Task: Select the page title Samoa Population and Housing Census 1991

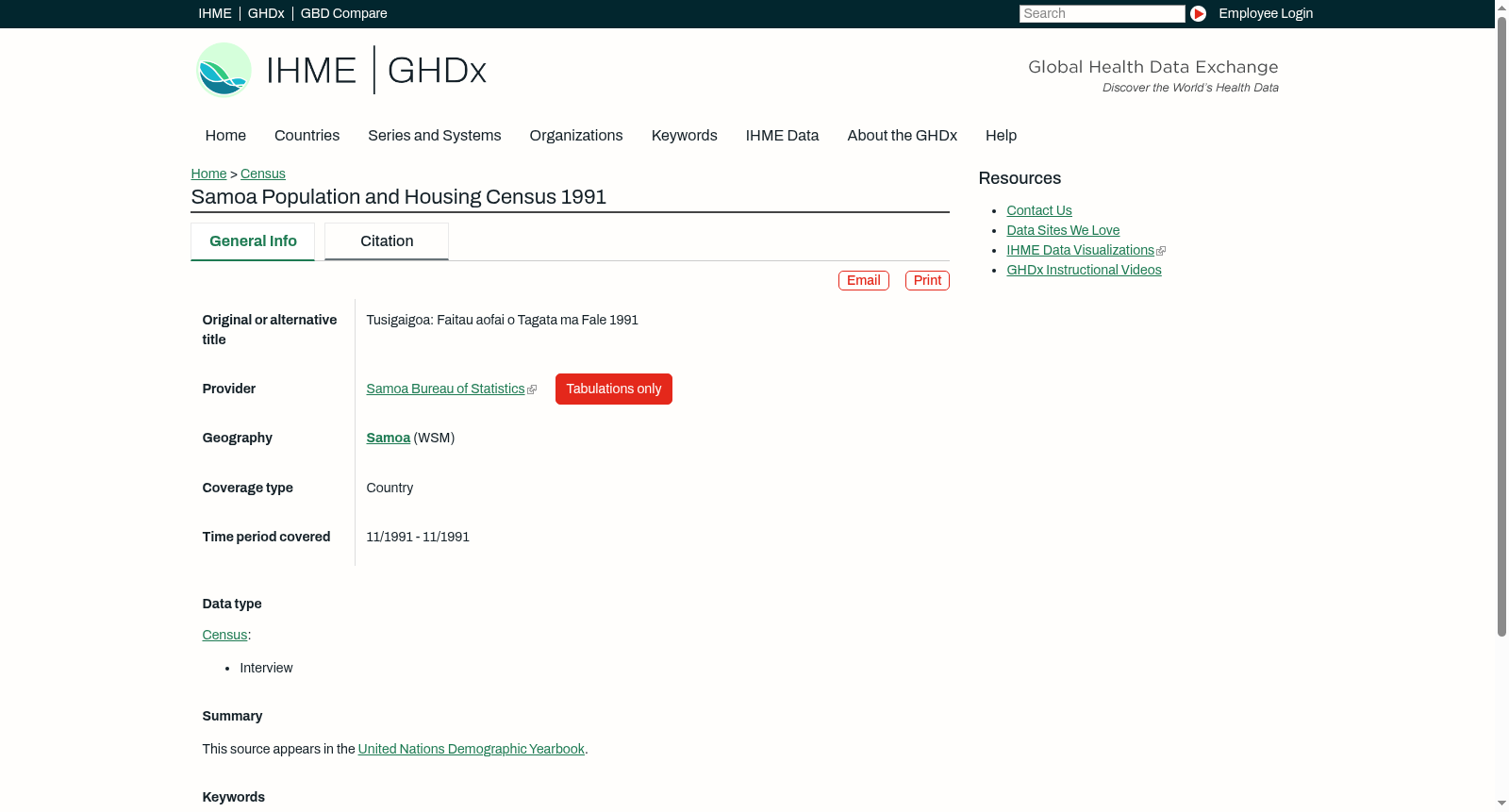Action: click(x=399, y=197)
